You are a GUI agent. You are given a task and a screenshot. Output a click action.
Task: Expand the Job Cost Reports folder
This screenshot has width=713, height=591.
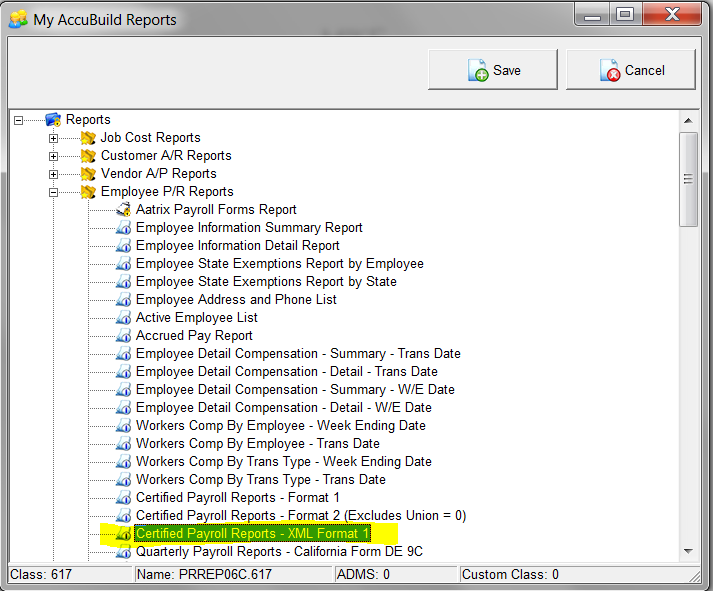53,138
